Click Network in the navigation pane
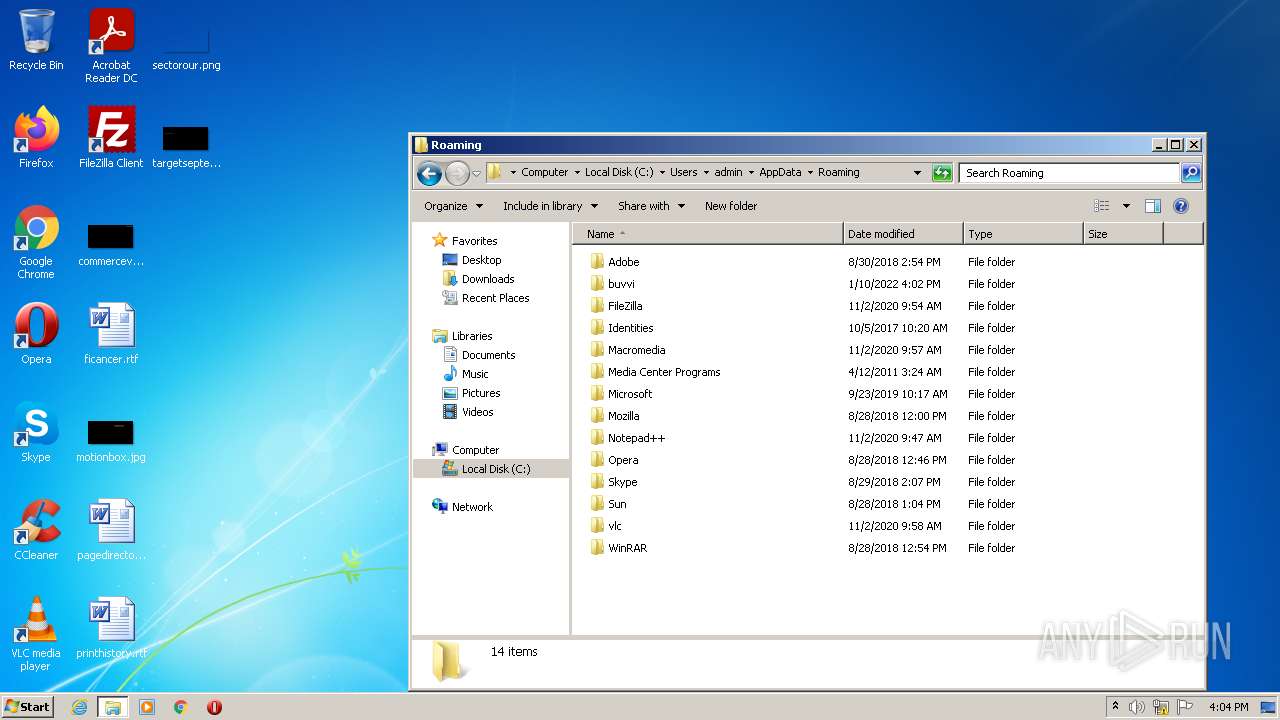Viewport: 1280px width, 720px height. point(472,507)
